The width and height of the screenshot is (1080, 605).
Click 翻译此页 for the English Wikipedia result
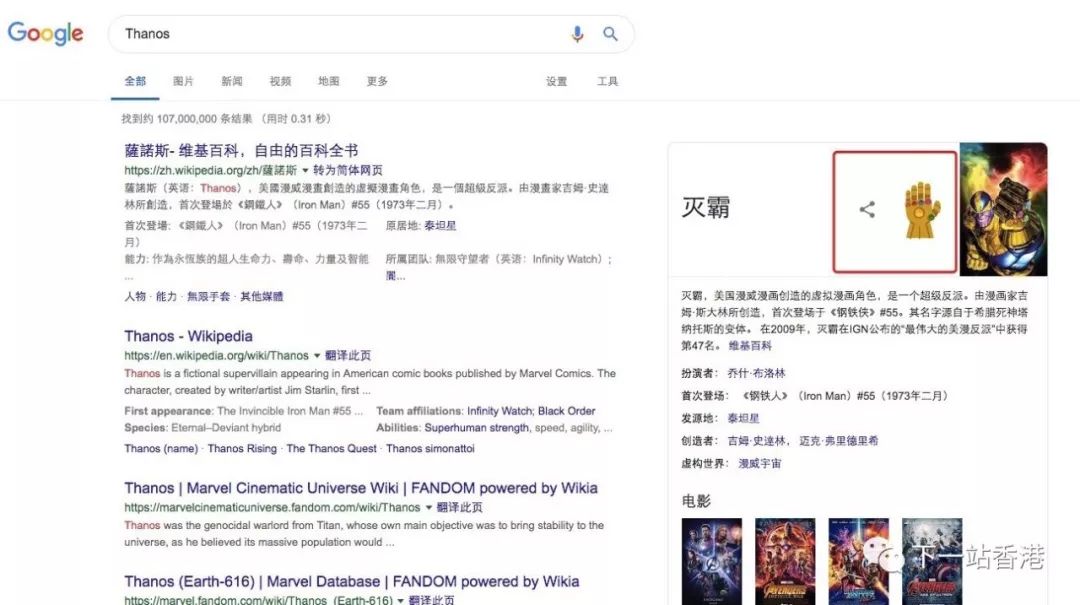348,356
